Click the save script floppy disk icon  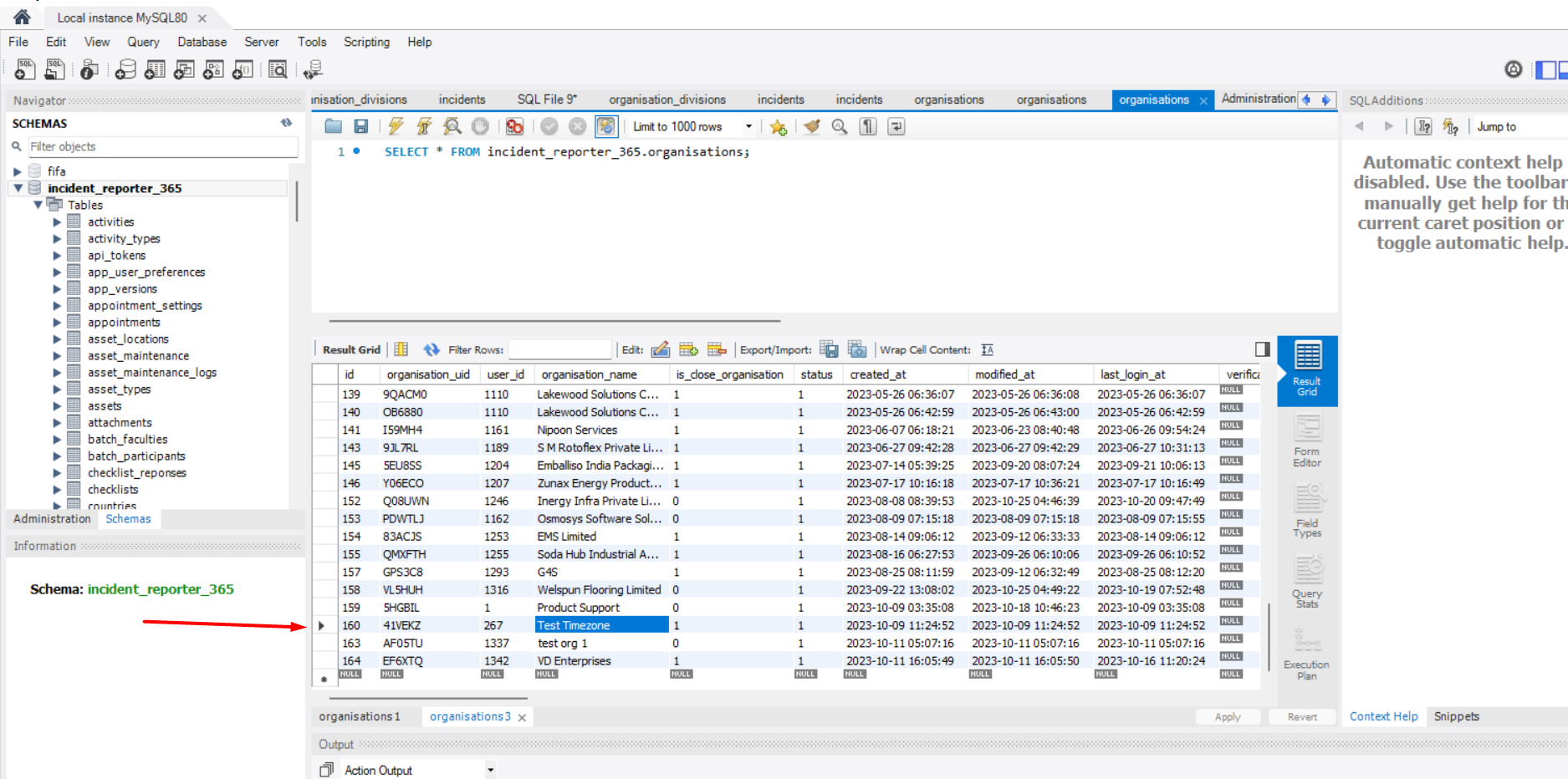point(361,126)
